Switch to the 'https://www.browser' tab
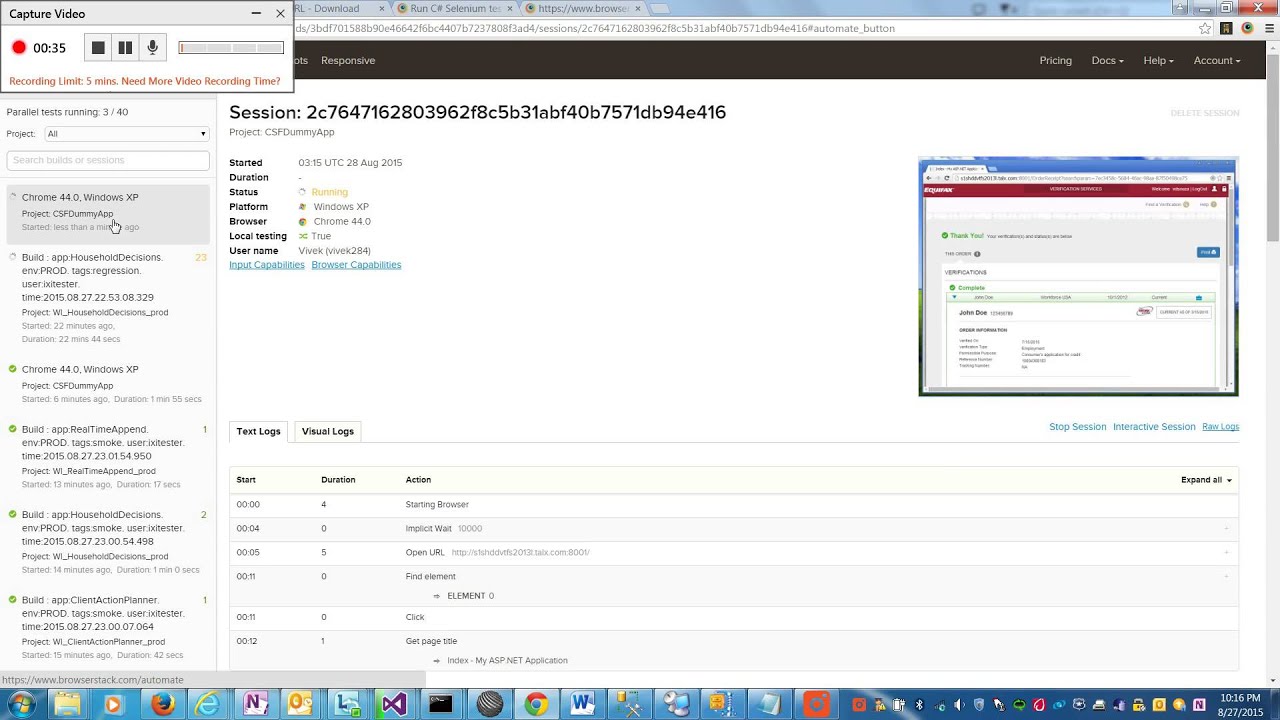 tap(585, 8)
